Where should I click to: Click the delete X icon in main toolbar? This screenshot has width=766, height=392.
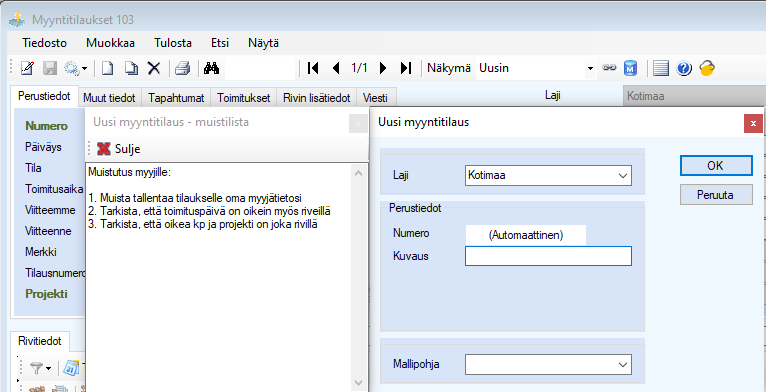click(x=154, y=68)
